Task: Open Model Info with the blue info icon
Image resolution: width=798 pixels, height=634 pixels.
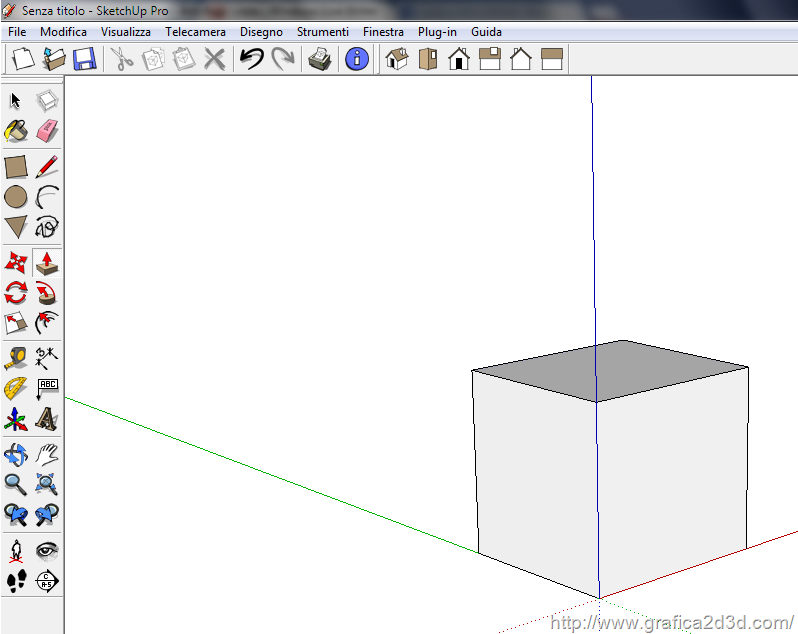Action: click(356, 59)
